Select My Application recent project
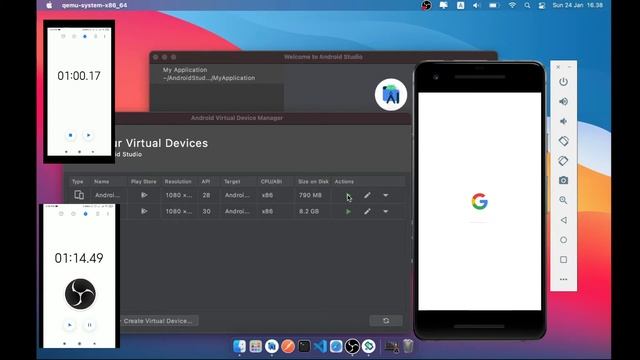This screenshot has height=360, width=640. click(216, 74)
